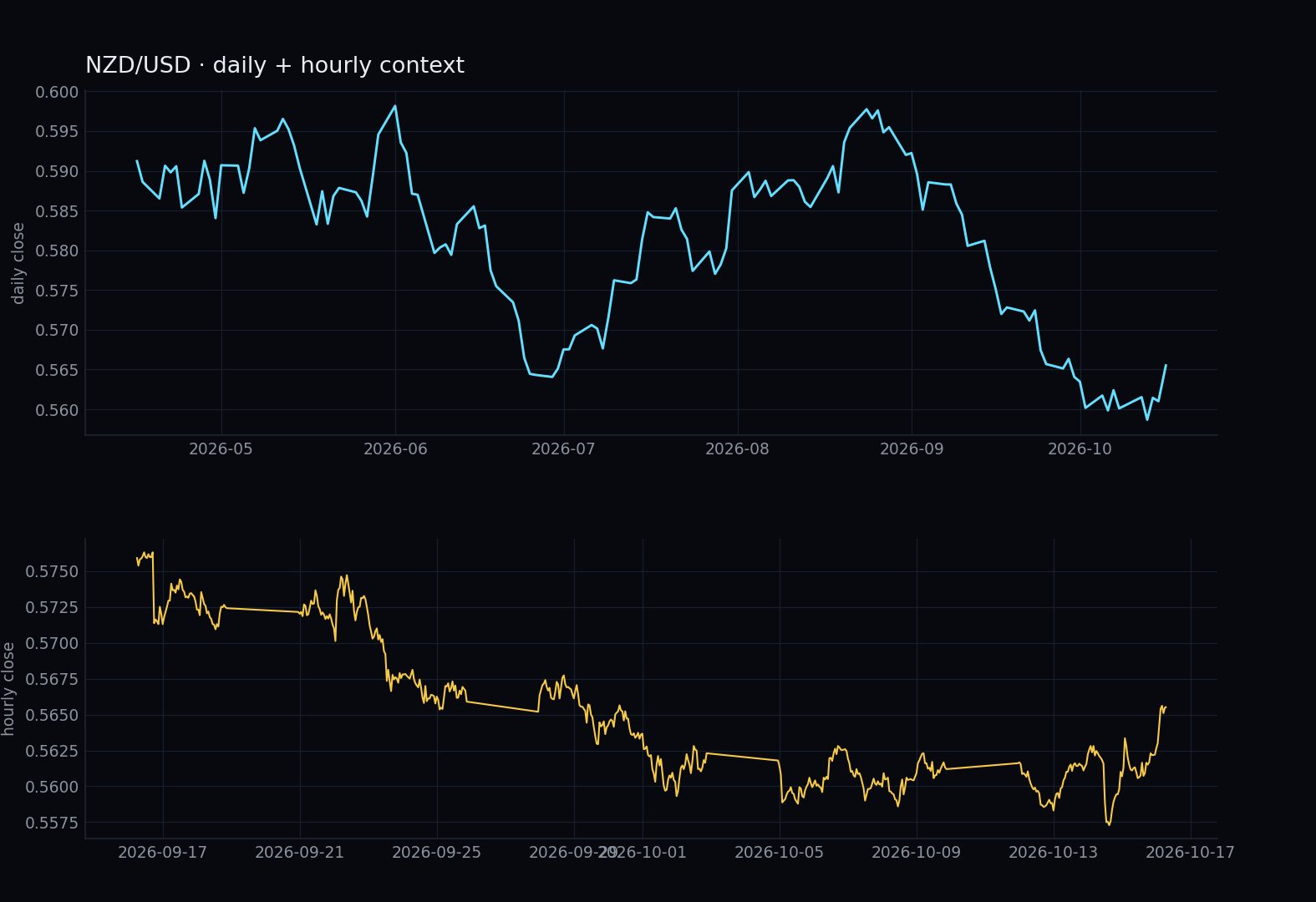
Task: Select the 2026-08 date label
Action: coord(737,449)
